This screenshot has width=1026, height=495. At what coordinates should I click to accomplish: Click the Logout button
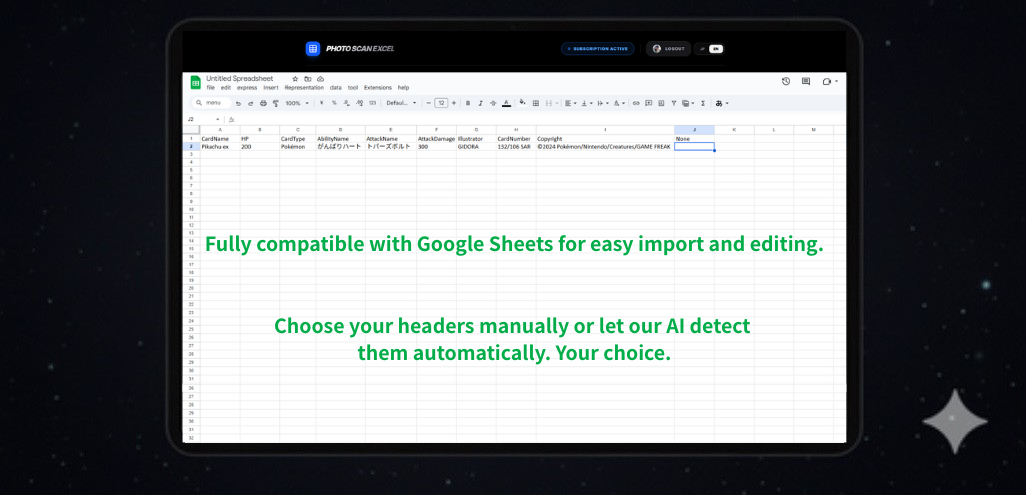click(x=668, y=48)
